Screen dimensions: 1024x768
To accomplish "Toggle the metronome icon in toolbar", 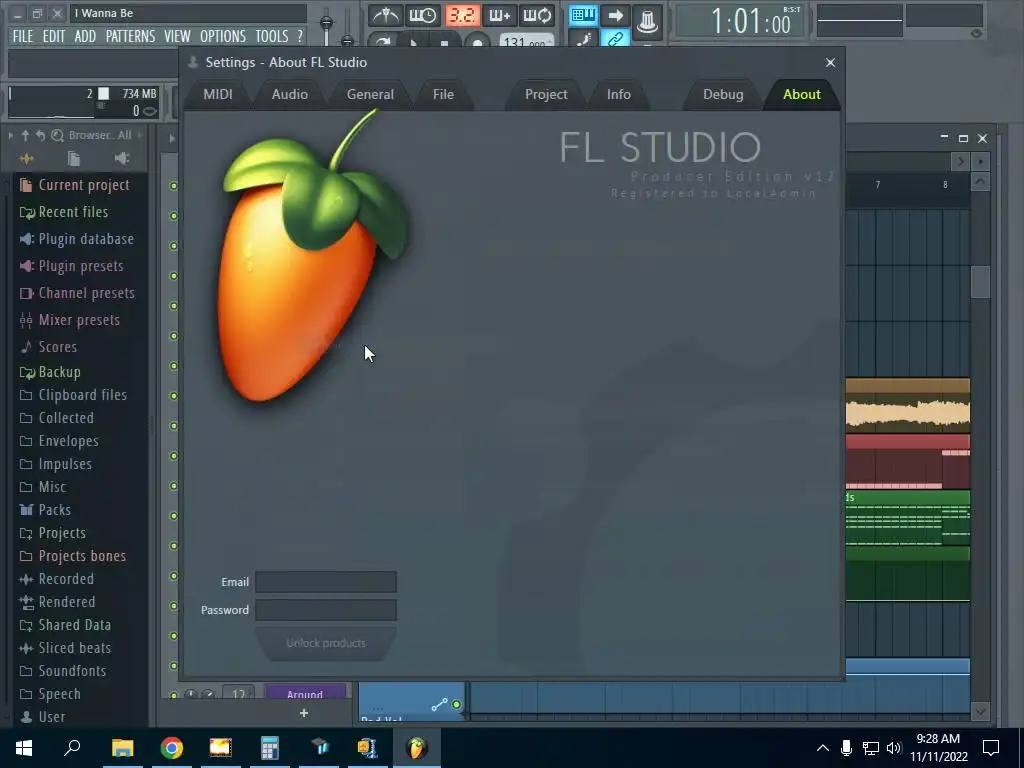I will (x=386, y=15).
